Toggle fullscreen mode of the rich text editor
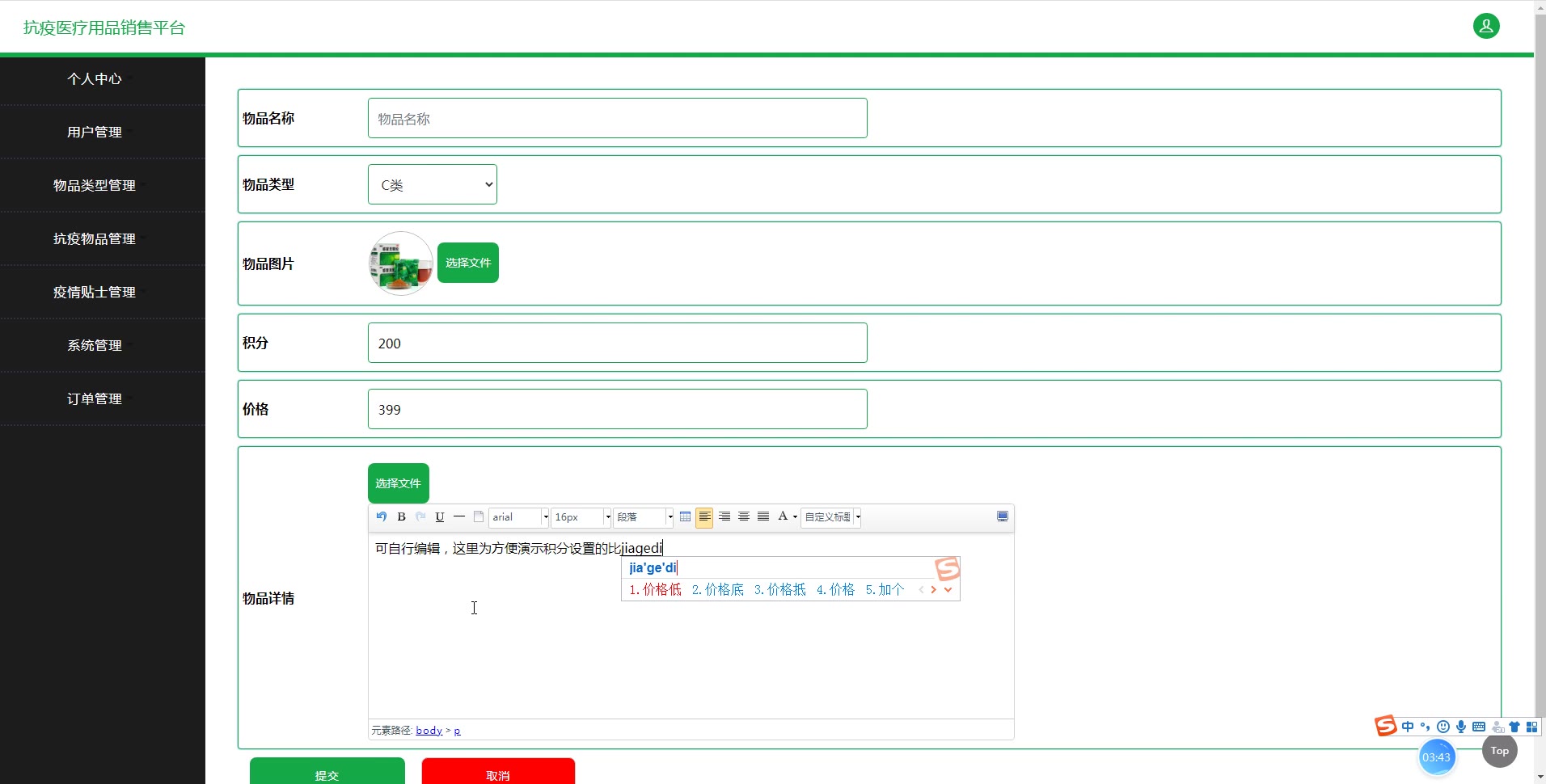The width and height of the screenshot is (1546, 784). tap(1003, 516)
